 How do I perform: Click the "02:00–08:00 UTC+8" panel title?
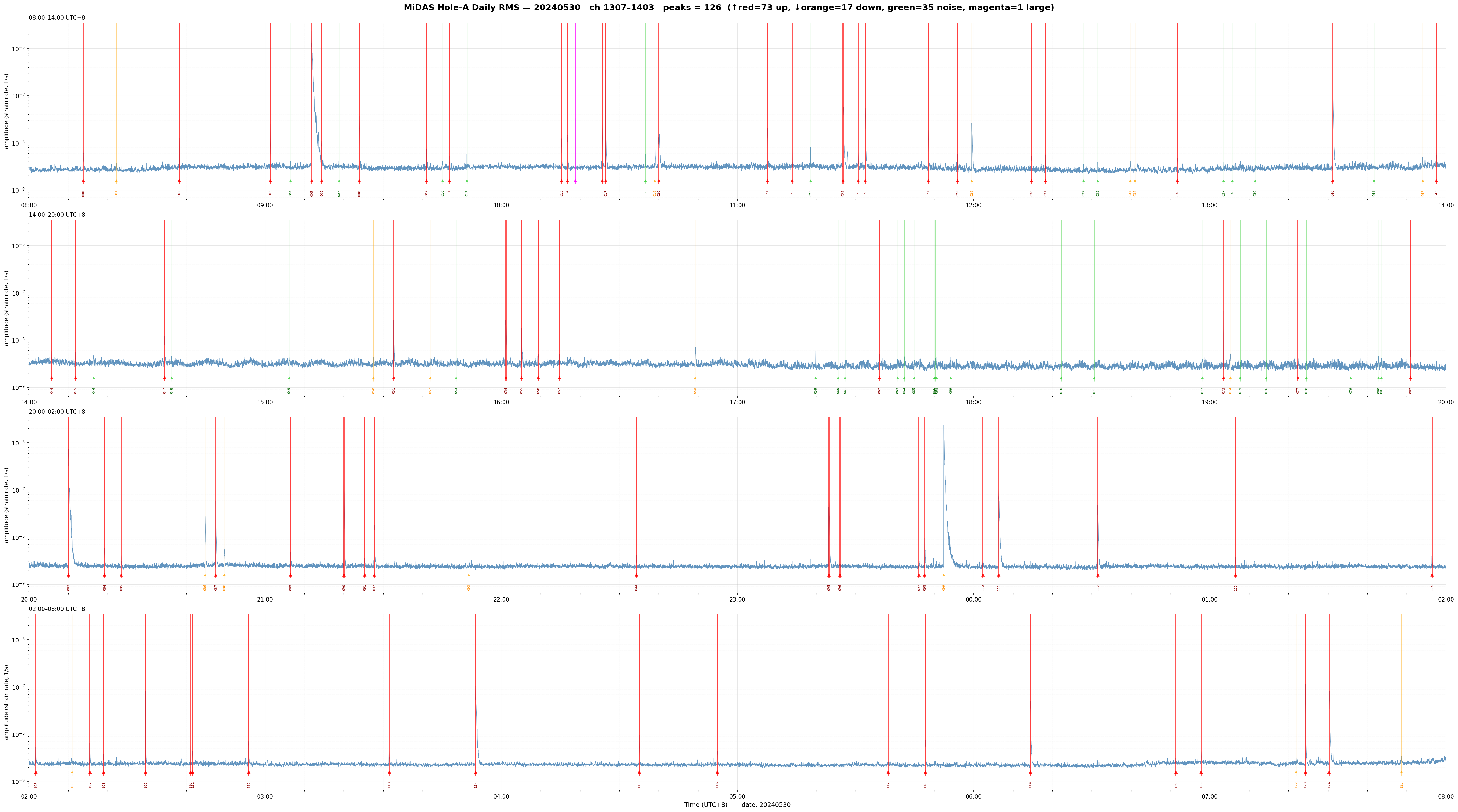click(x=57, y=609)
